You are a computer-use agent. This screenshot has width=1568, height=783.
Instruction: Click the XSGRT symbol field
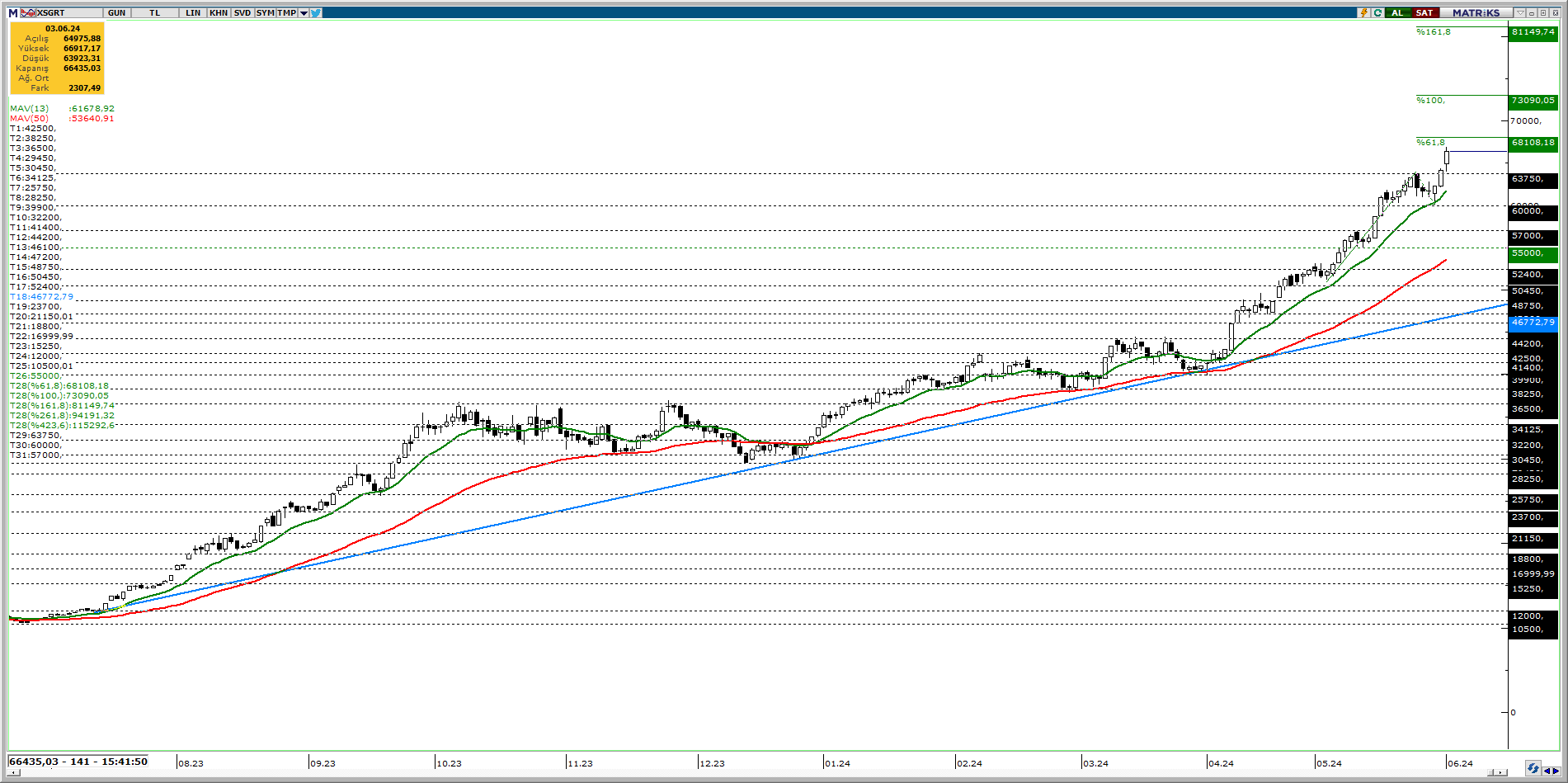tap(68, 12)
